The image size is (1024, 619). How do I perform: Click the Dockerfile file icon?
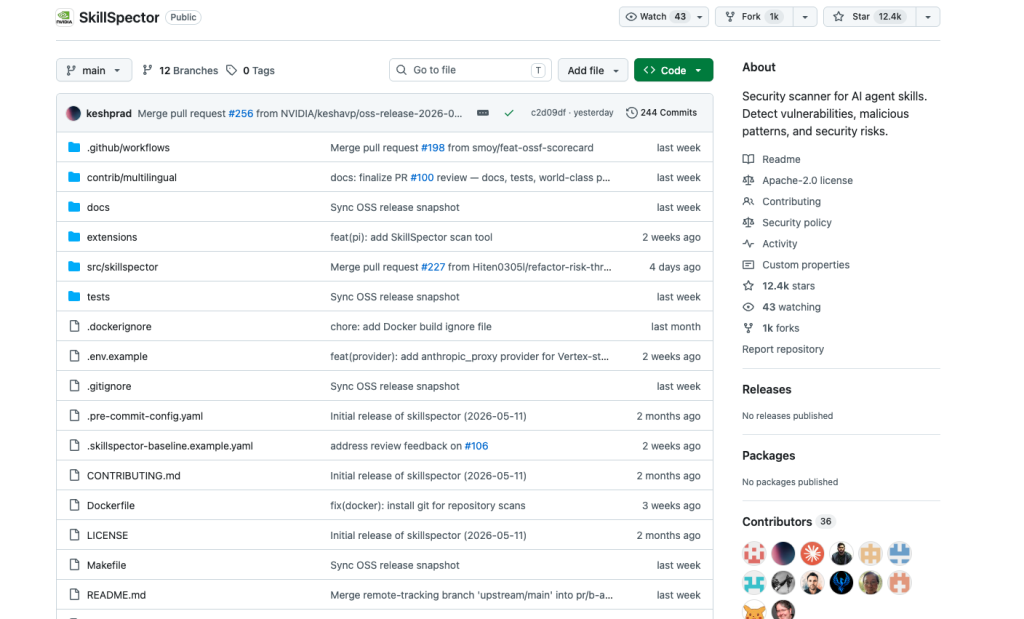(74, 505)
